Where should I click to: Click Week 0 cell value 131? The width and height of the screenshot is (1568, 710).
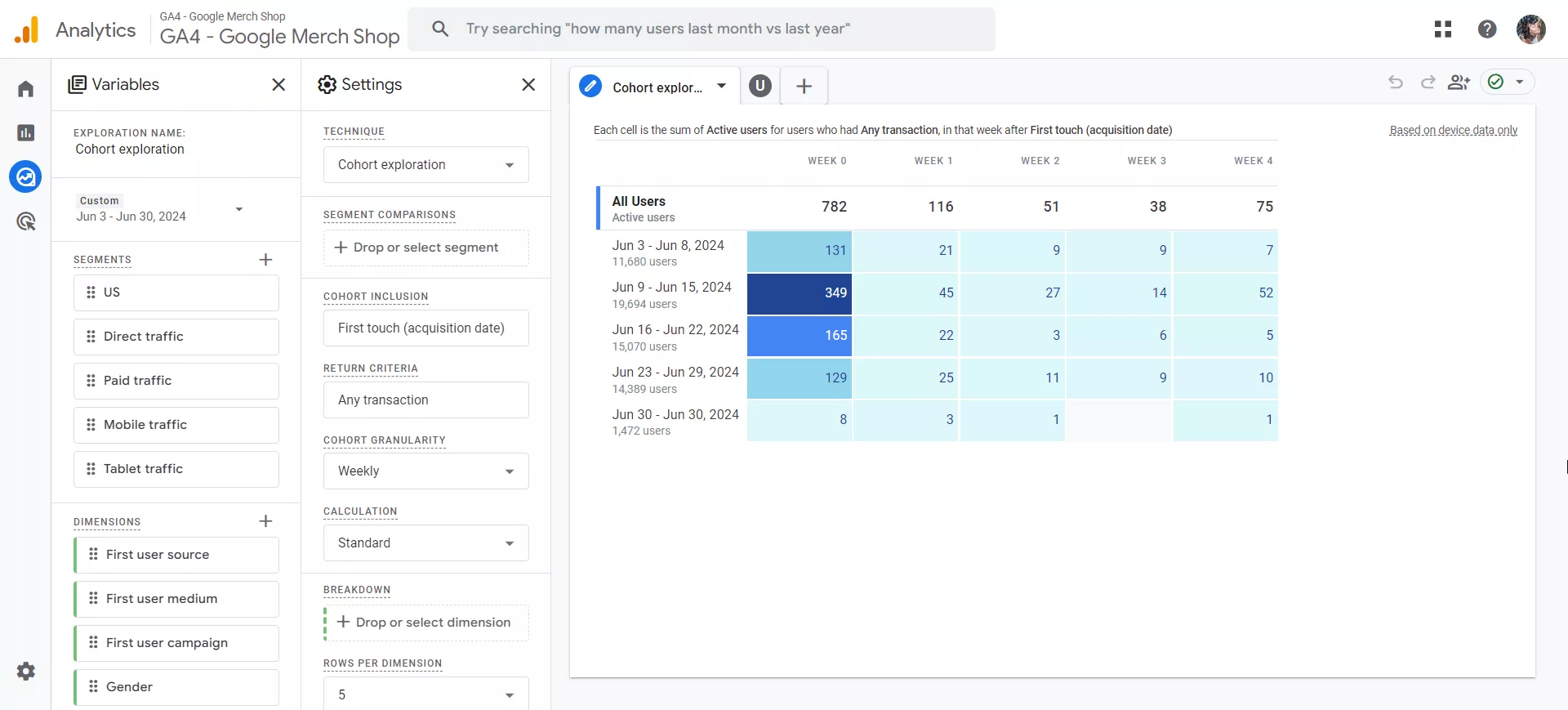click(800, 251)
